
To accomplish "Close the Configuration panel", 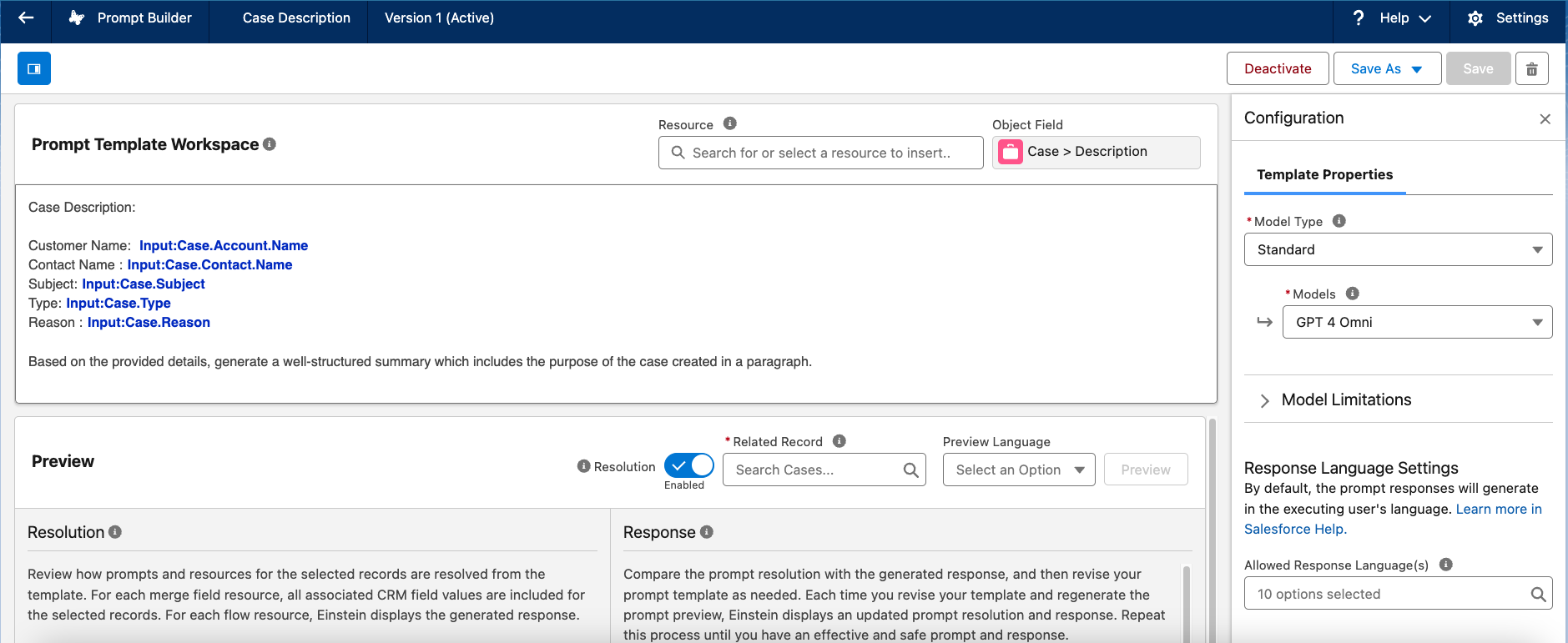I will (x=1545, y=119).
